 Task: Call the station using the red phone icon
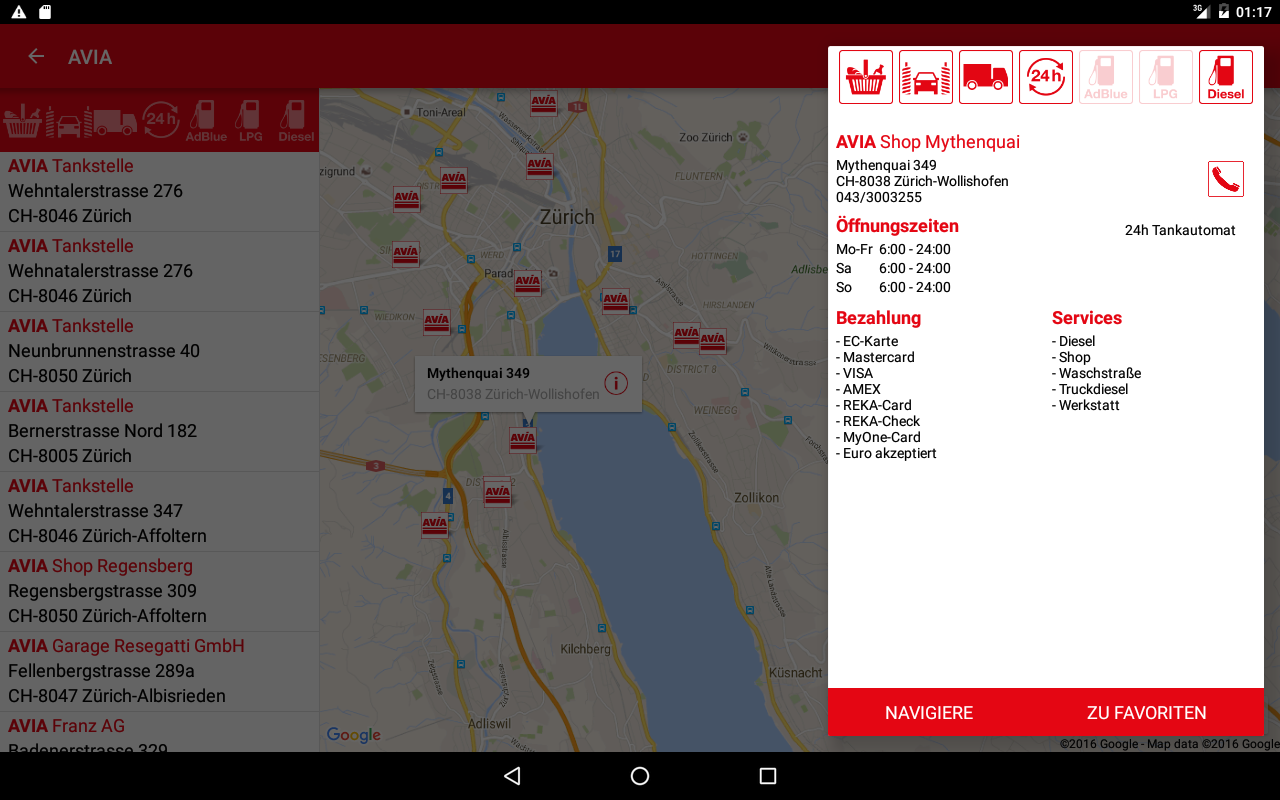[1226, 179]
